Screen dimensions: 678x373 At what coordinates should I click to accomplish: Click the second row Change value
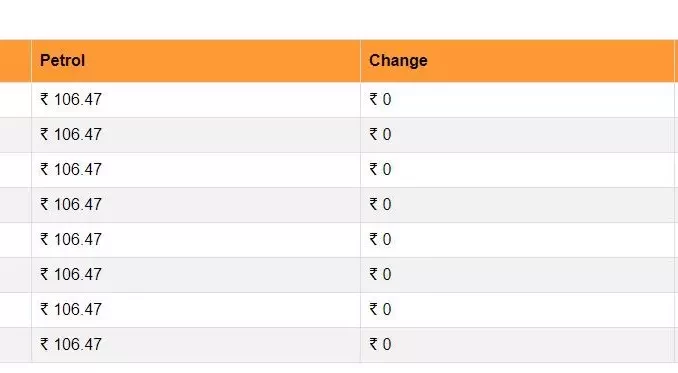381,134
